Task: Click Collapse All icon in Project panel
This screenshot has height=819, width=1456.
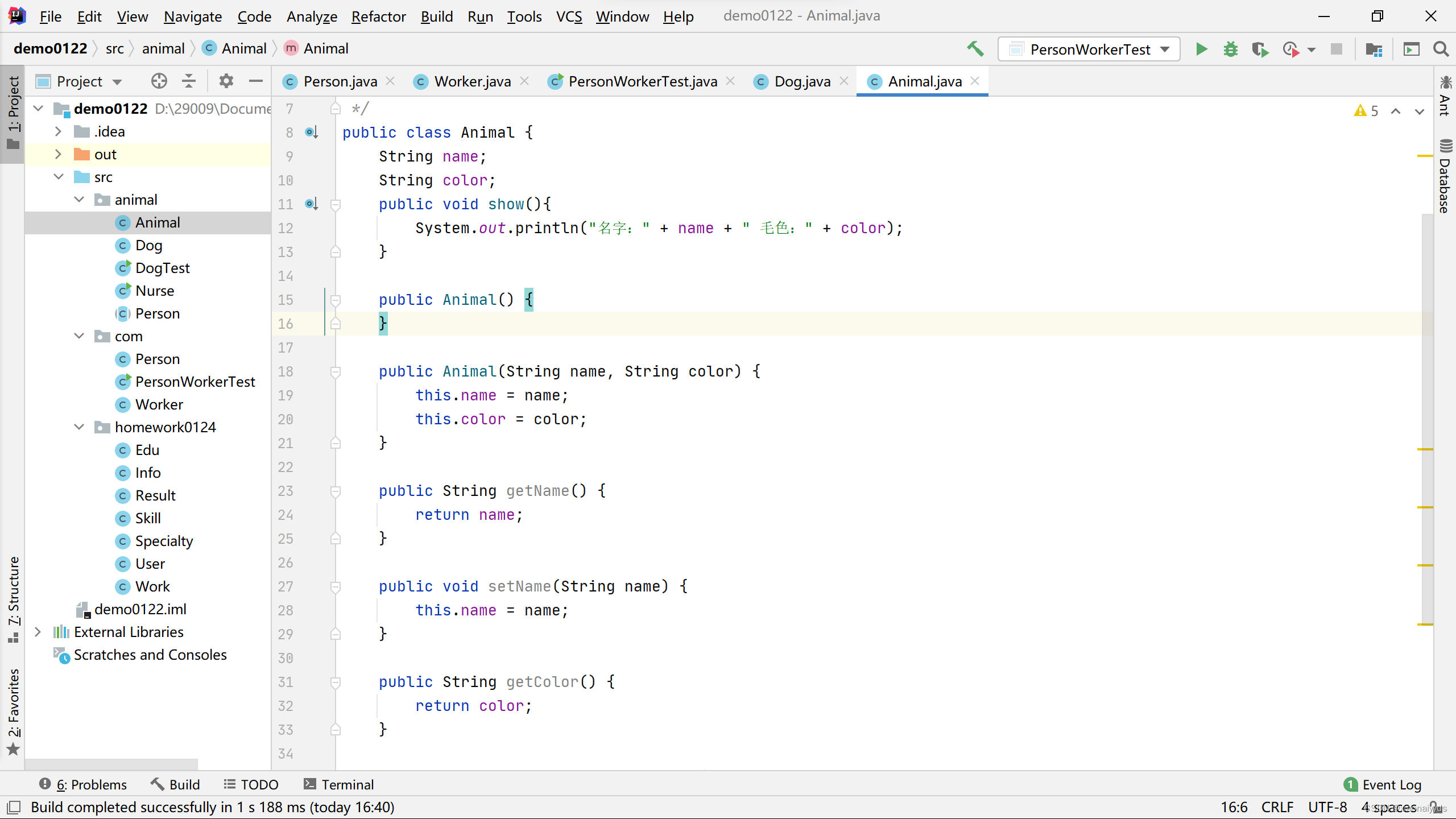Action: [x=189, y=81]
